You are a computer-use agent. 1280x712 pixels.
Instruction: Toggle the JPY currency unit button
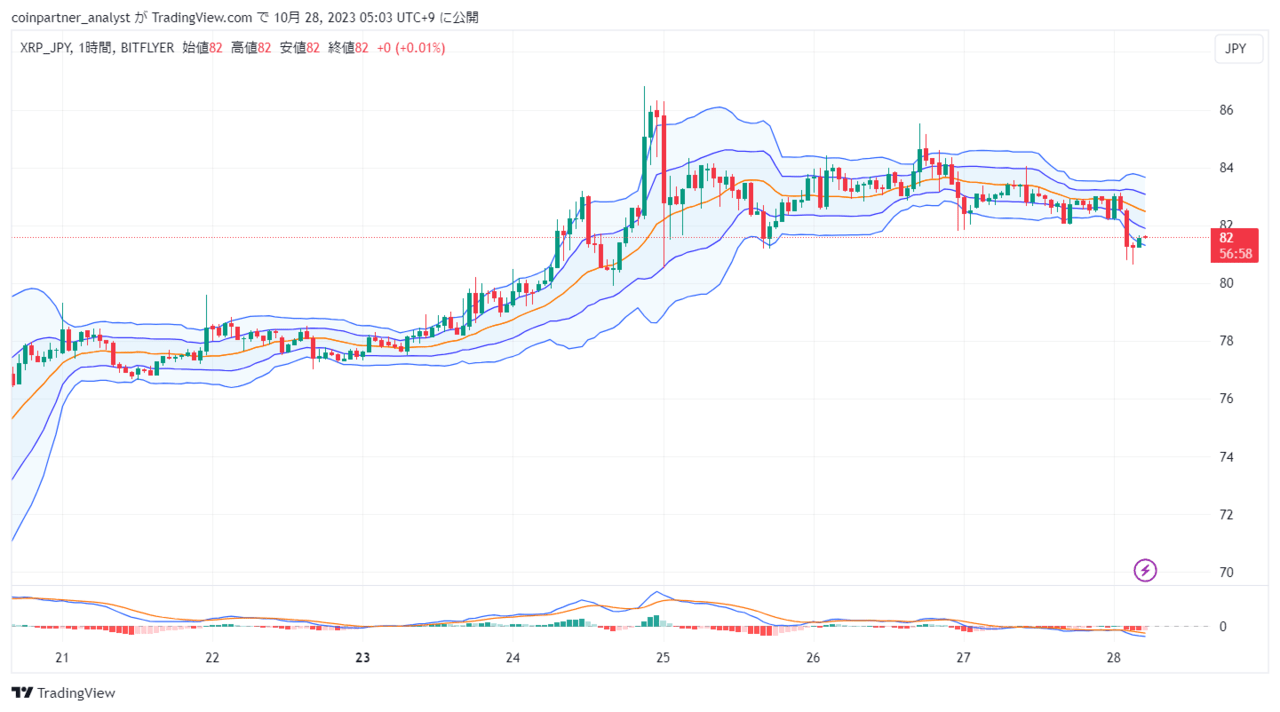pos(1237,48)
